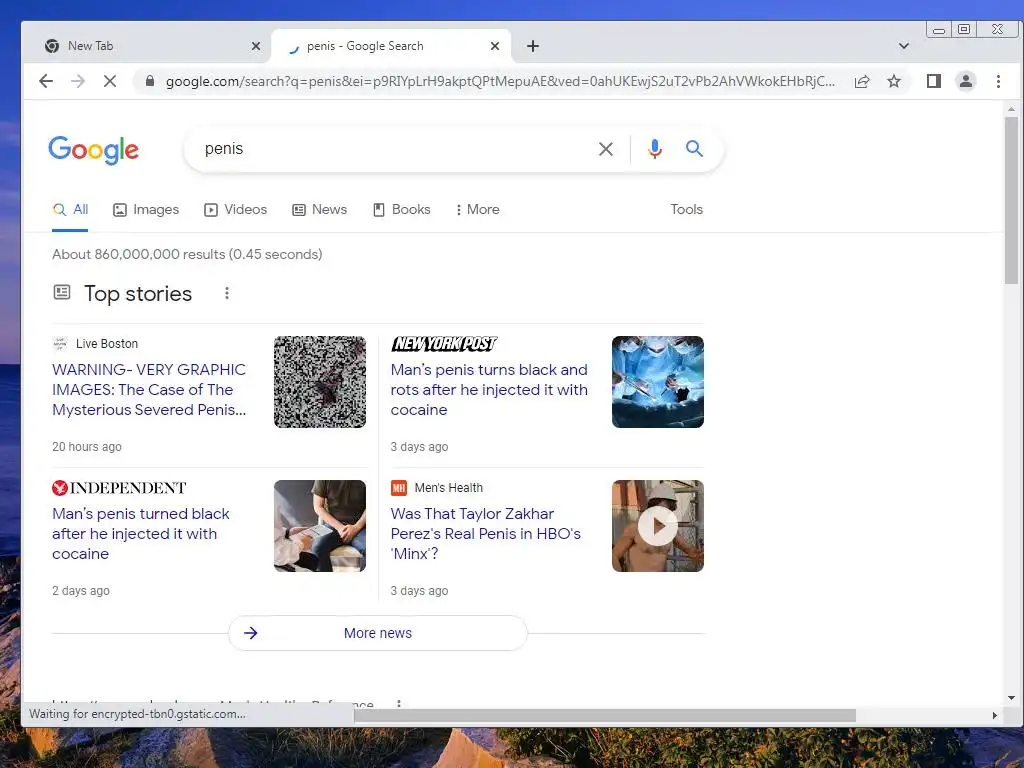Go to Google homepage via logo

point(93,150)
